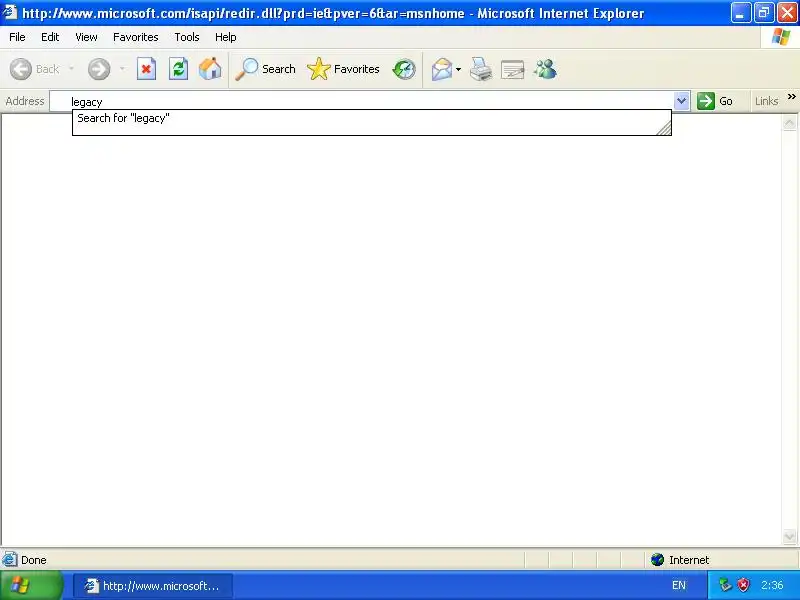This screenshot has width=800, height=600.
Task: Expand the Mail button dropdown arrow
Action: point(459,69)
